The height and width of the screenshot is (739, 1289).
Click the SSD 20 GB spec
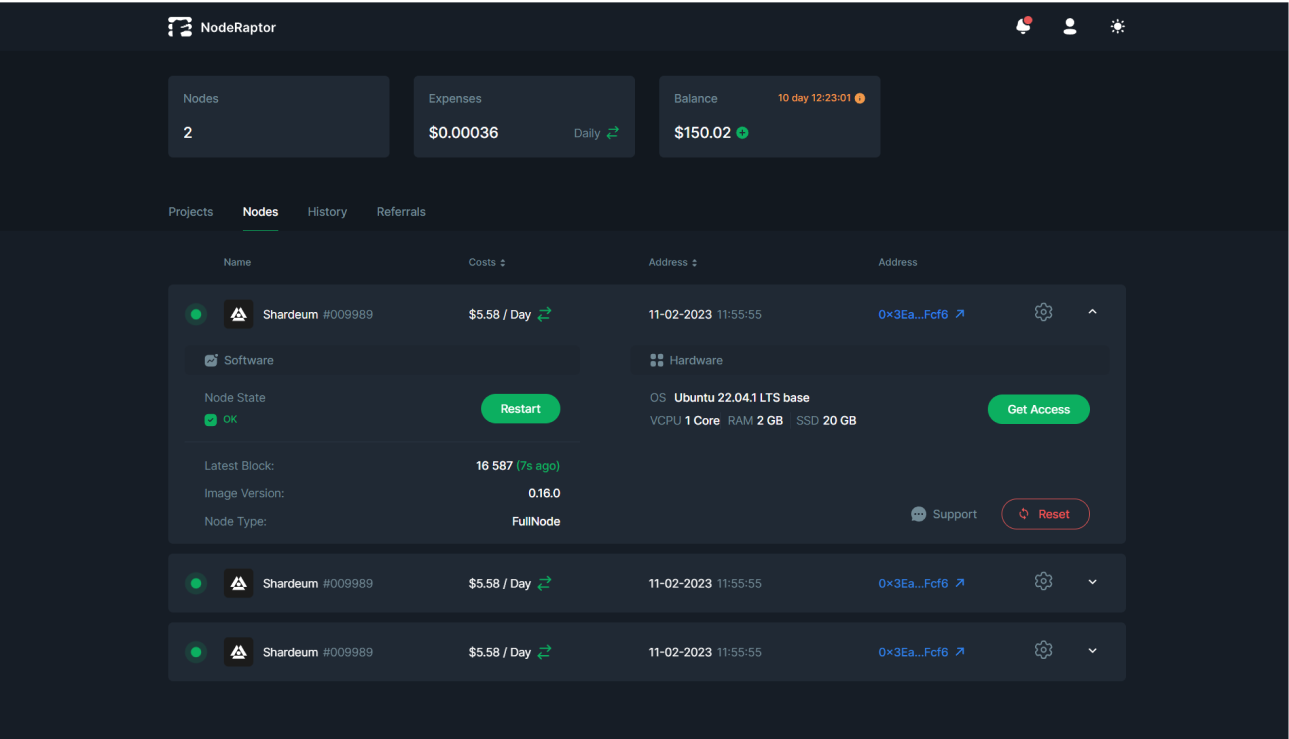[826, 421]
